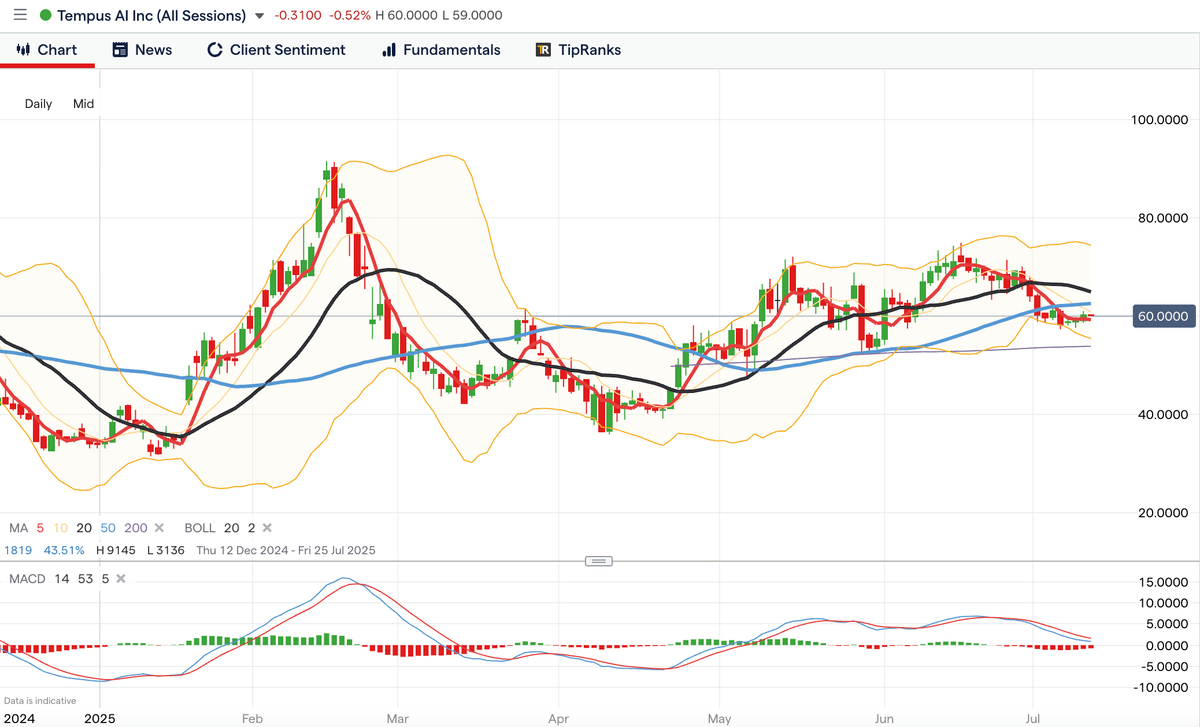Image resolution: width=1200 pixels, height=727 pixels.
Task: Open the hamburger menu icon
Action: [20, 16]
